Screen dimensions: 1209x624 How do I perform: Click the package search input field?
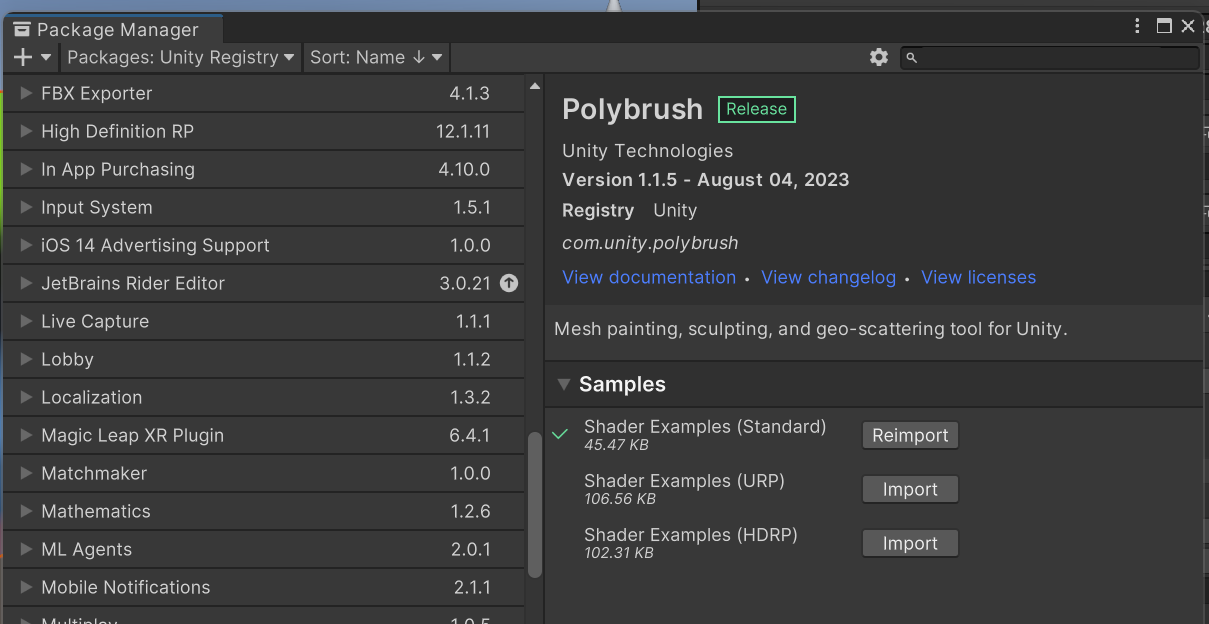click(x=1050, y=58)
